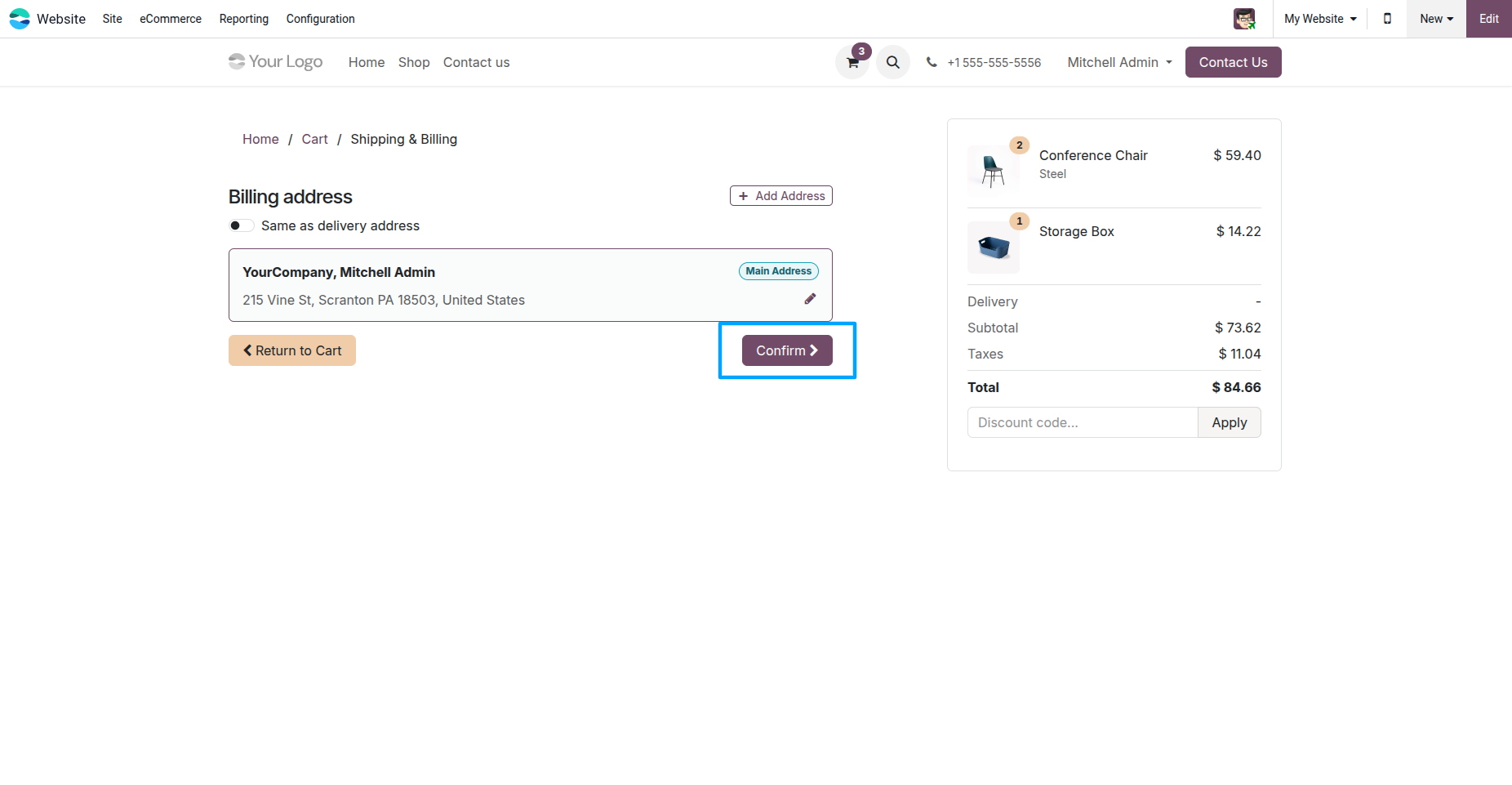Open the Reporting menu
1512x785 pixels.
(x=243, y=19)
